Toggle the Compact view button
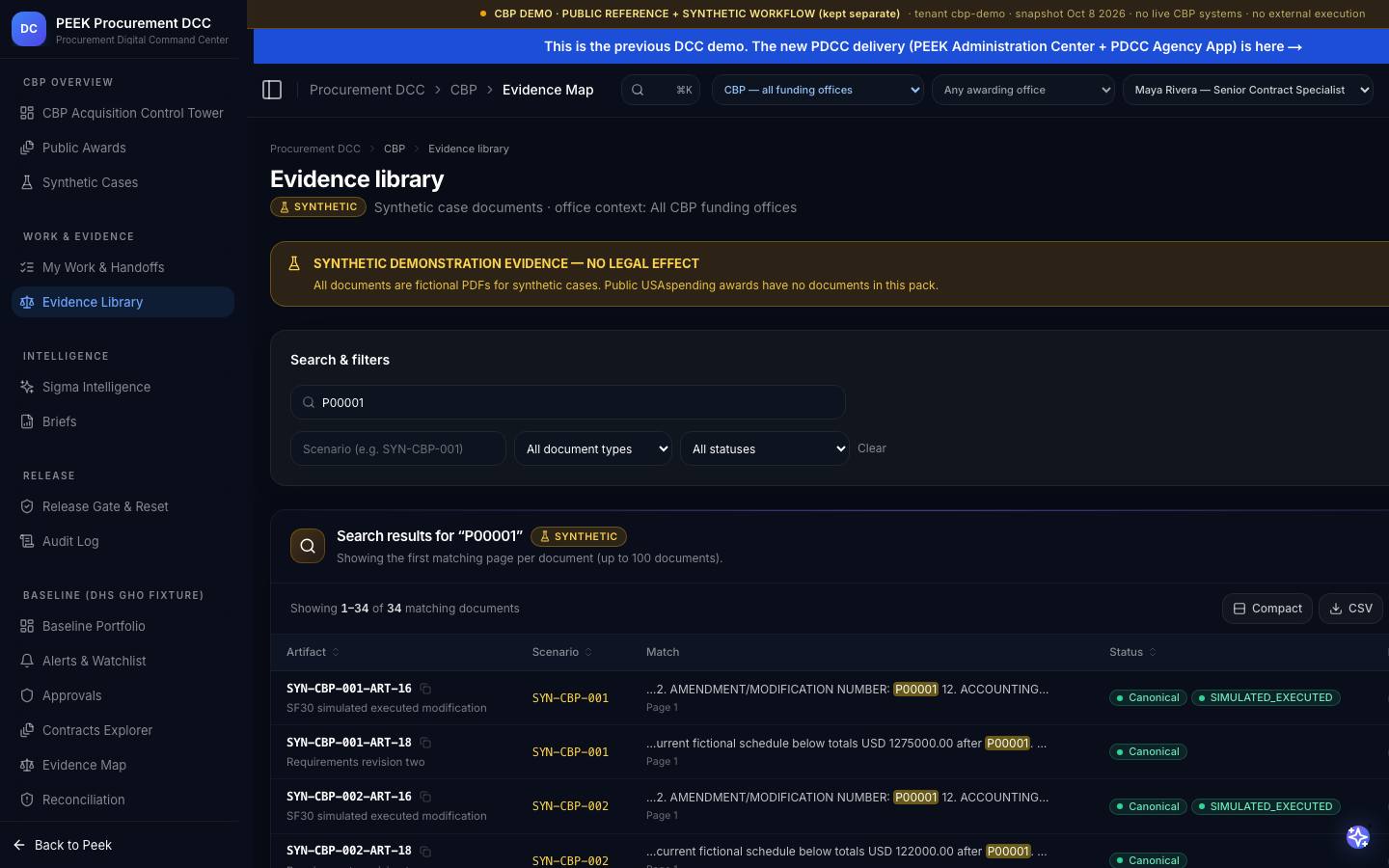 1267,609
